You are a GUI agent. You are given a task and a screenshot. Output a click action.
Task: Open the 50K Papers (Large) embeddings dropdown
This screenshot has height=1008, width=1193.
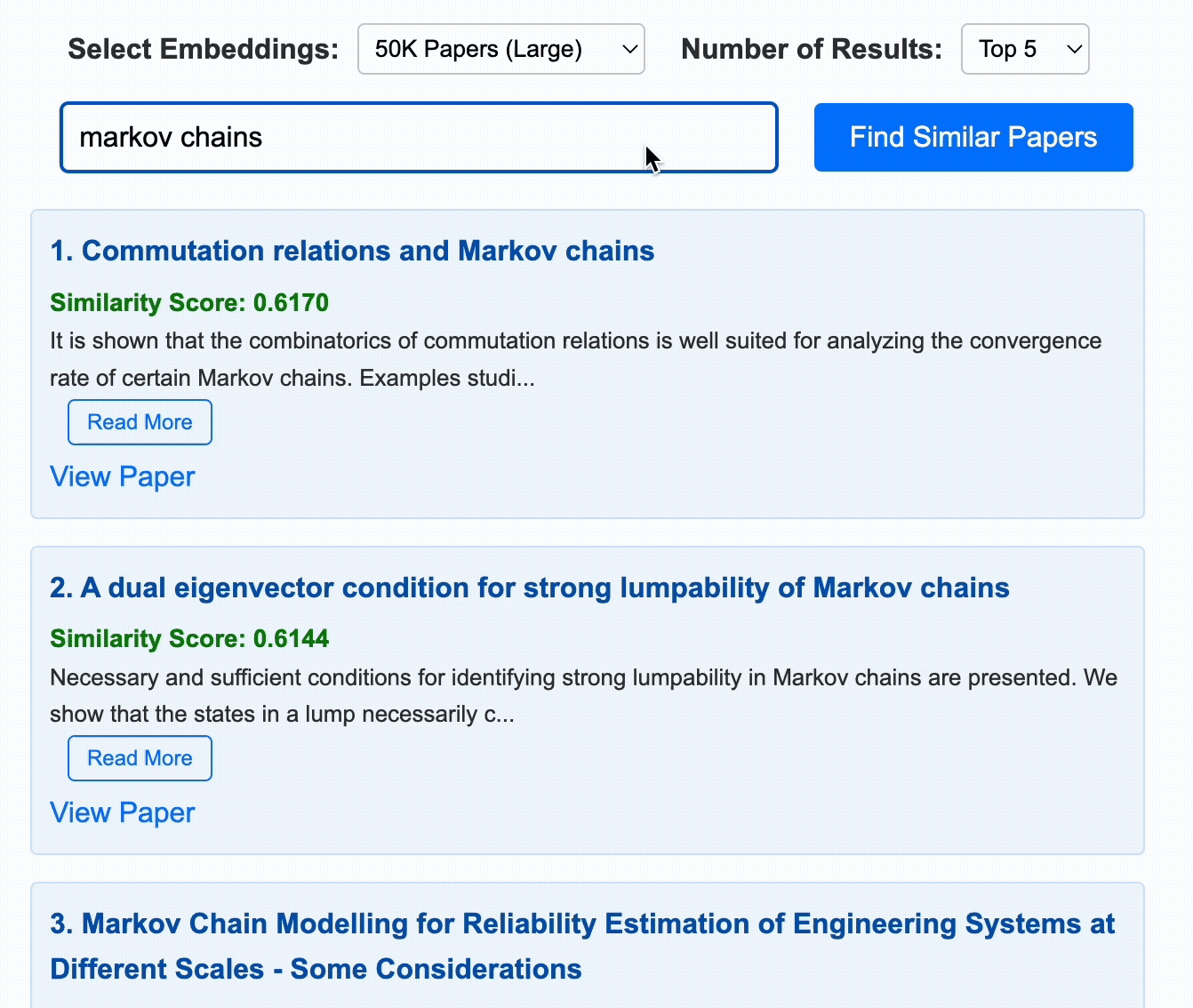[x=500, y=49]
